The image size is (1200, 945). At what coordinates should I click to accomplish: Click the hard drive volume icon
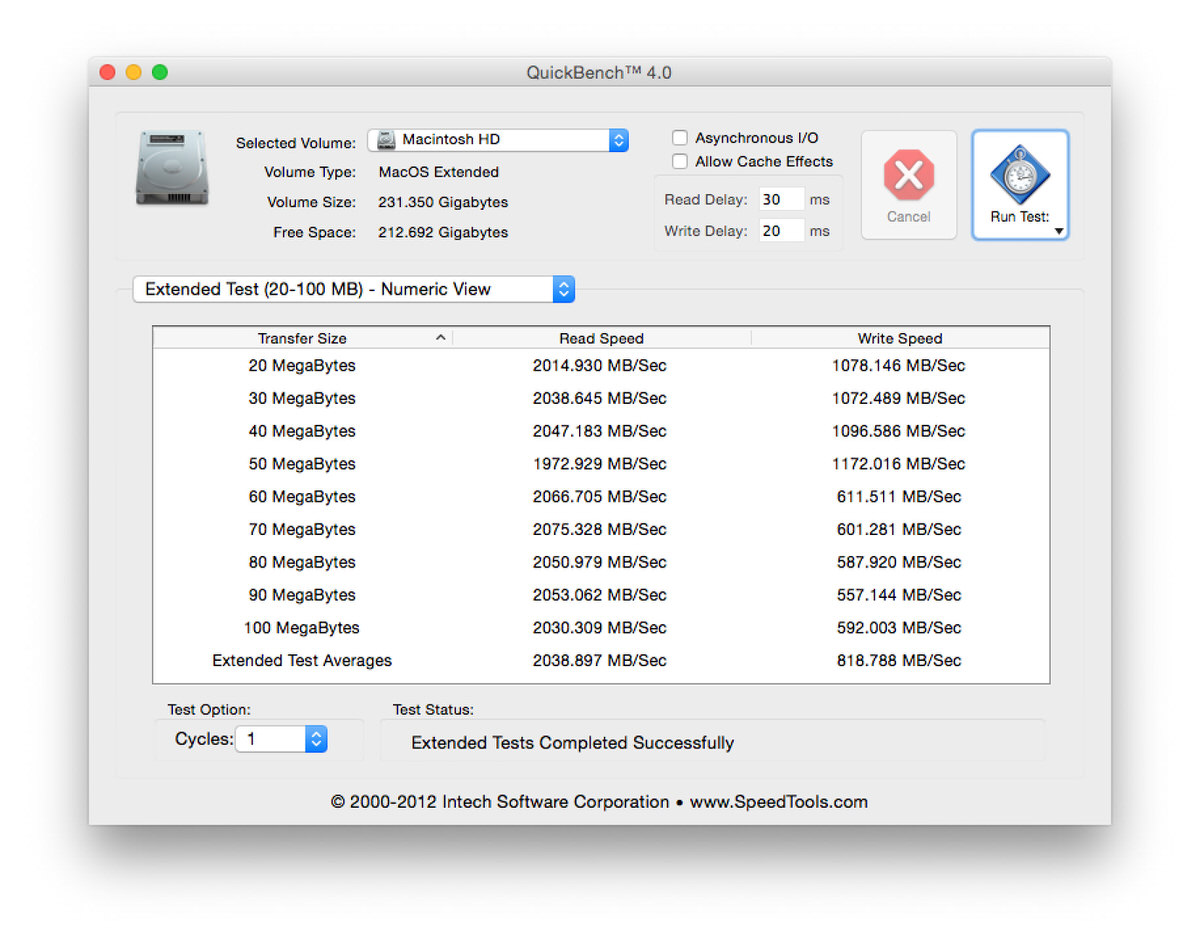pos(172,168)
